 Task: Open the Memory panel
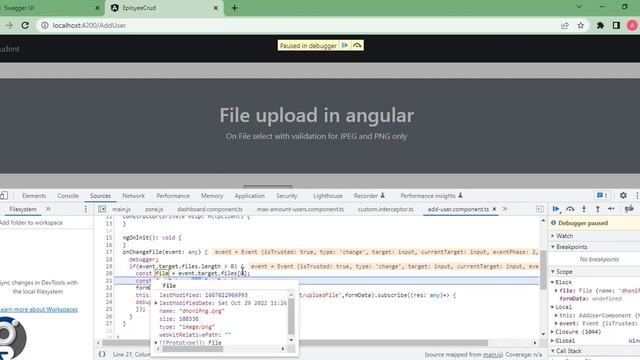click(212, 196)
